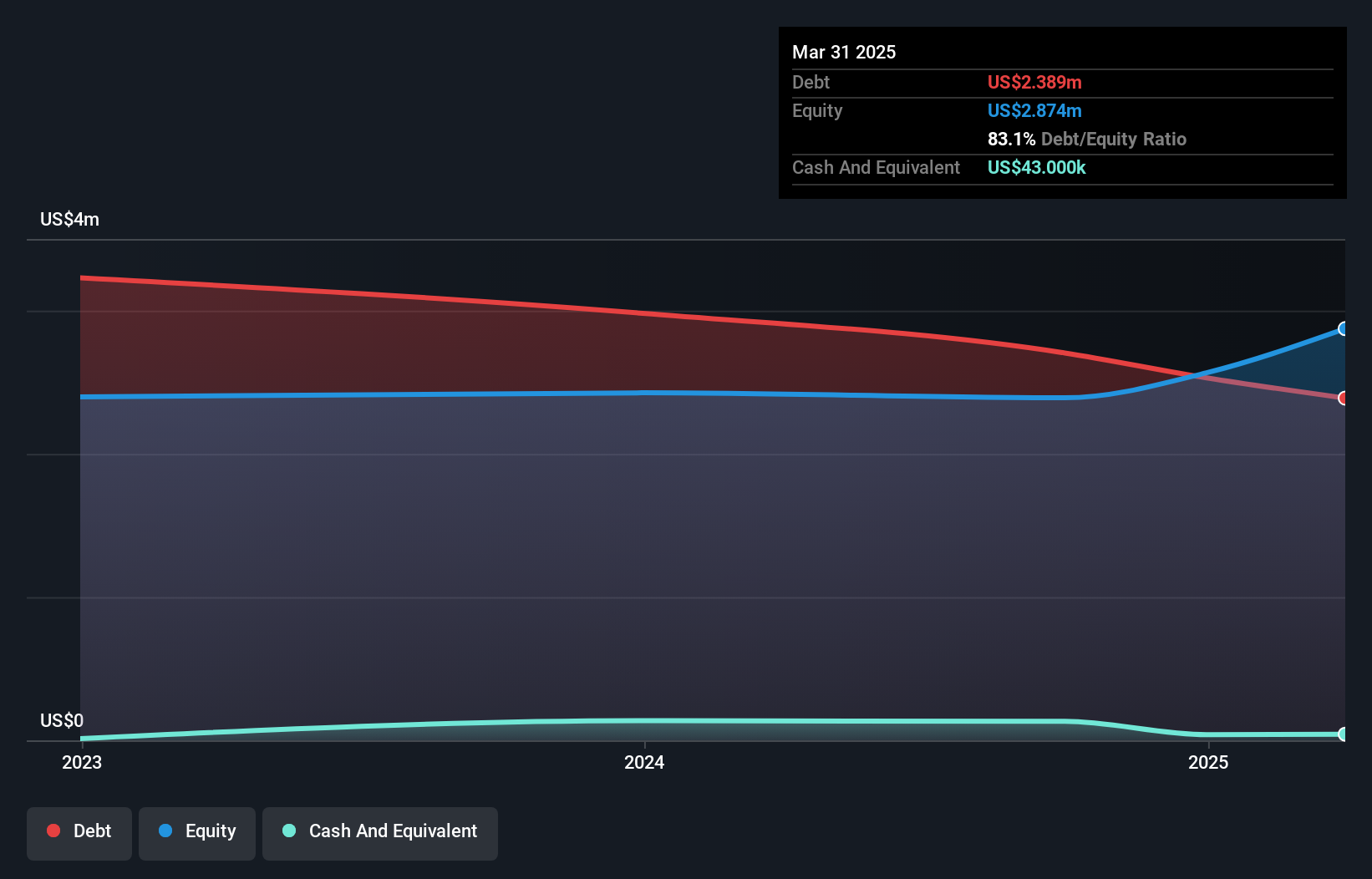The width and height of the screenshot is (1372, 879).
Task: Select the 2024 axis label
Action: (643, 762)
